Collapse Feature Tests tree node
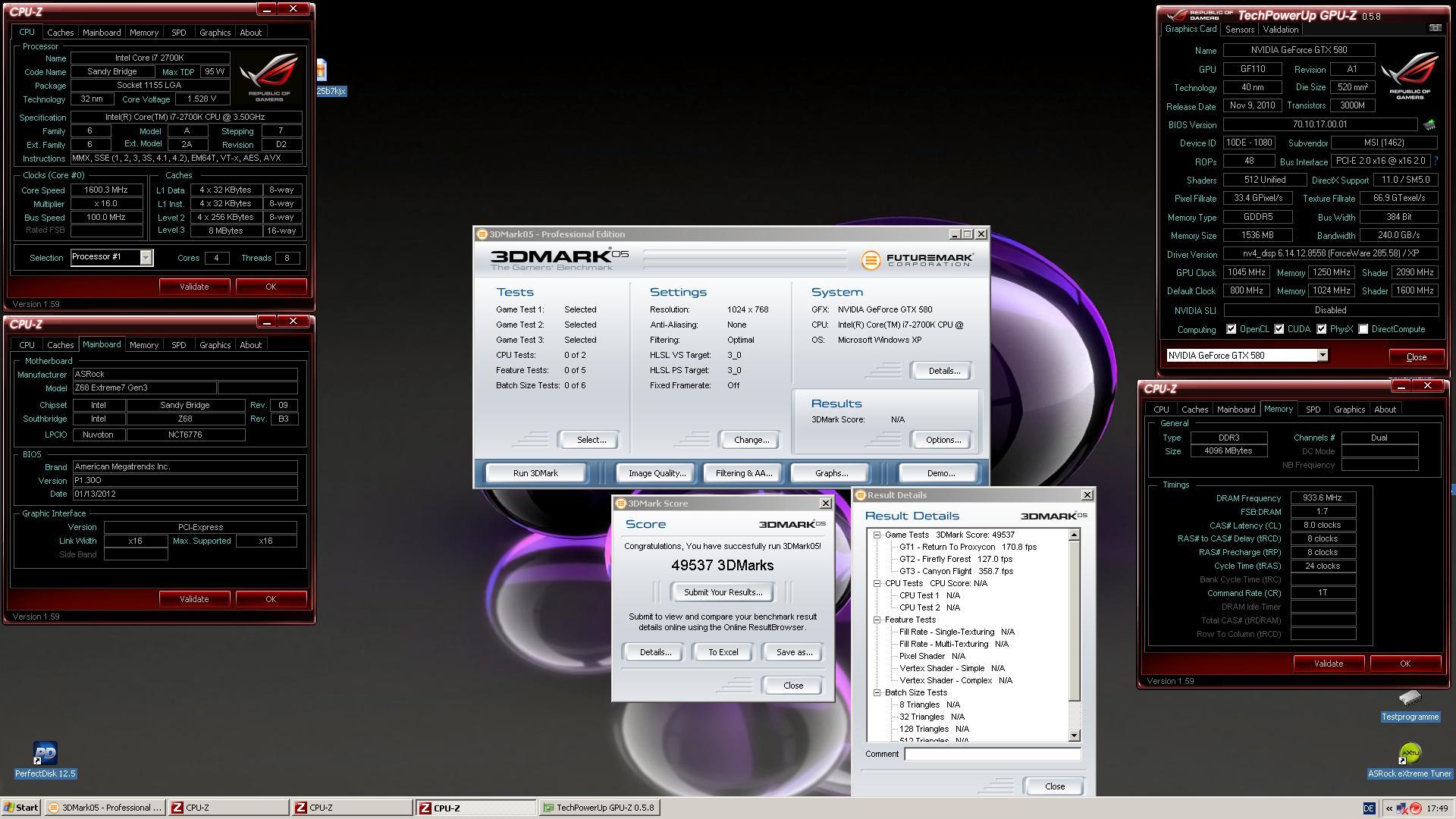The image size is (1456, 819). click(877, 620)
